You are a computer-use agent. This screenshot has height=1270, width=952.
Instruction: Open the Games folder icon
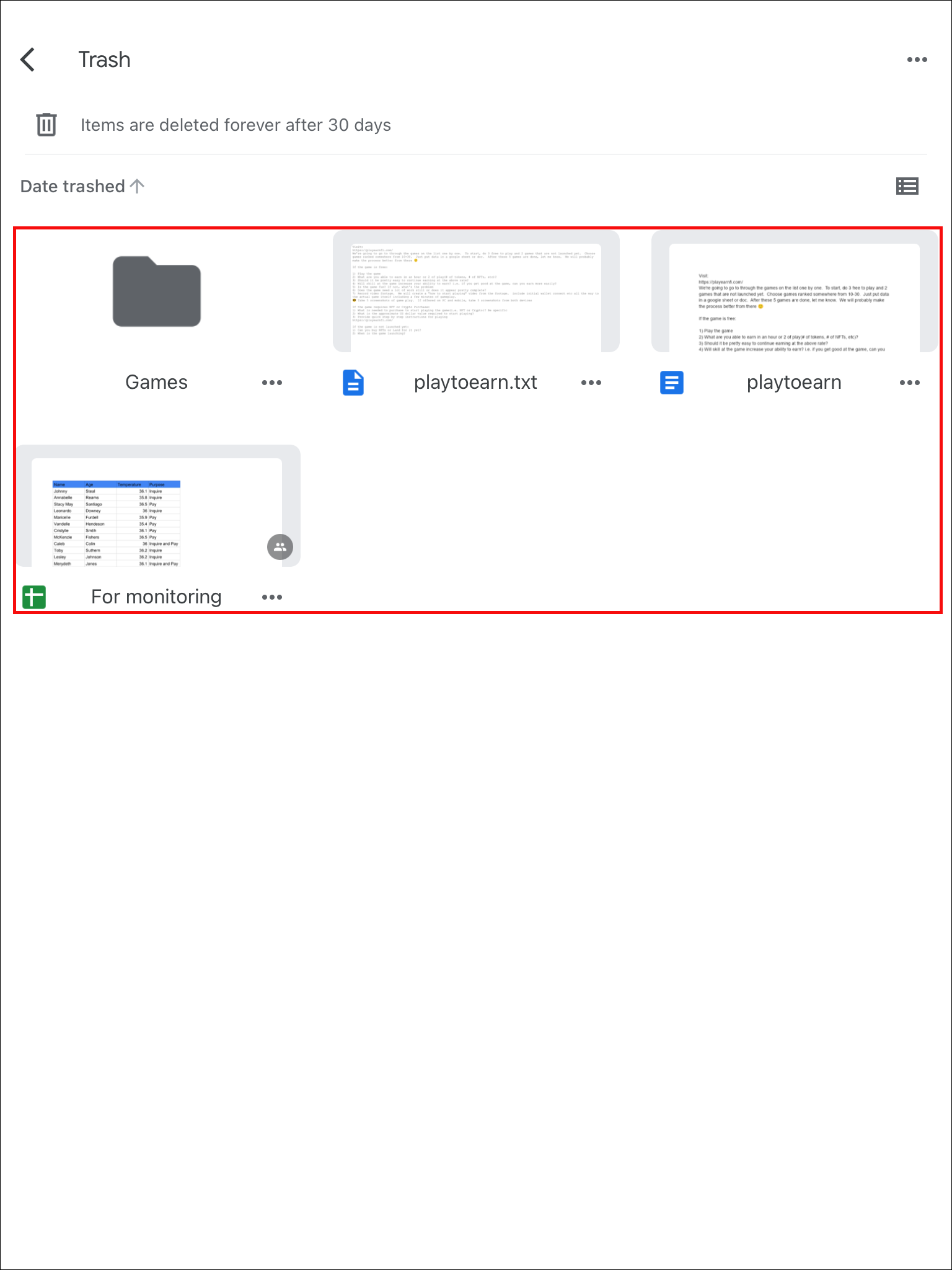pyautogui.click(x=157, y=291)
